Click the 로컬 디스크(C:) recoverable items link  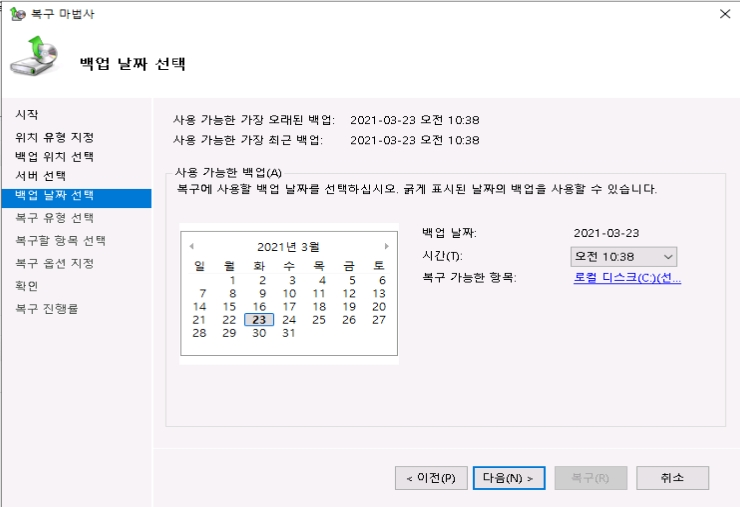click(x=627, y=278)
